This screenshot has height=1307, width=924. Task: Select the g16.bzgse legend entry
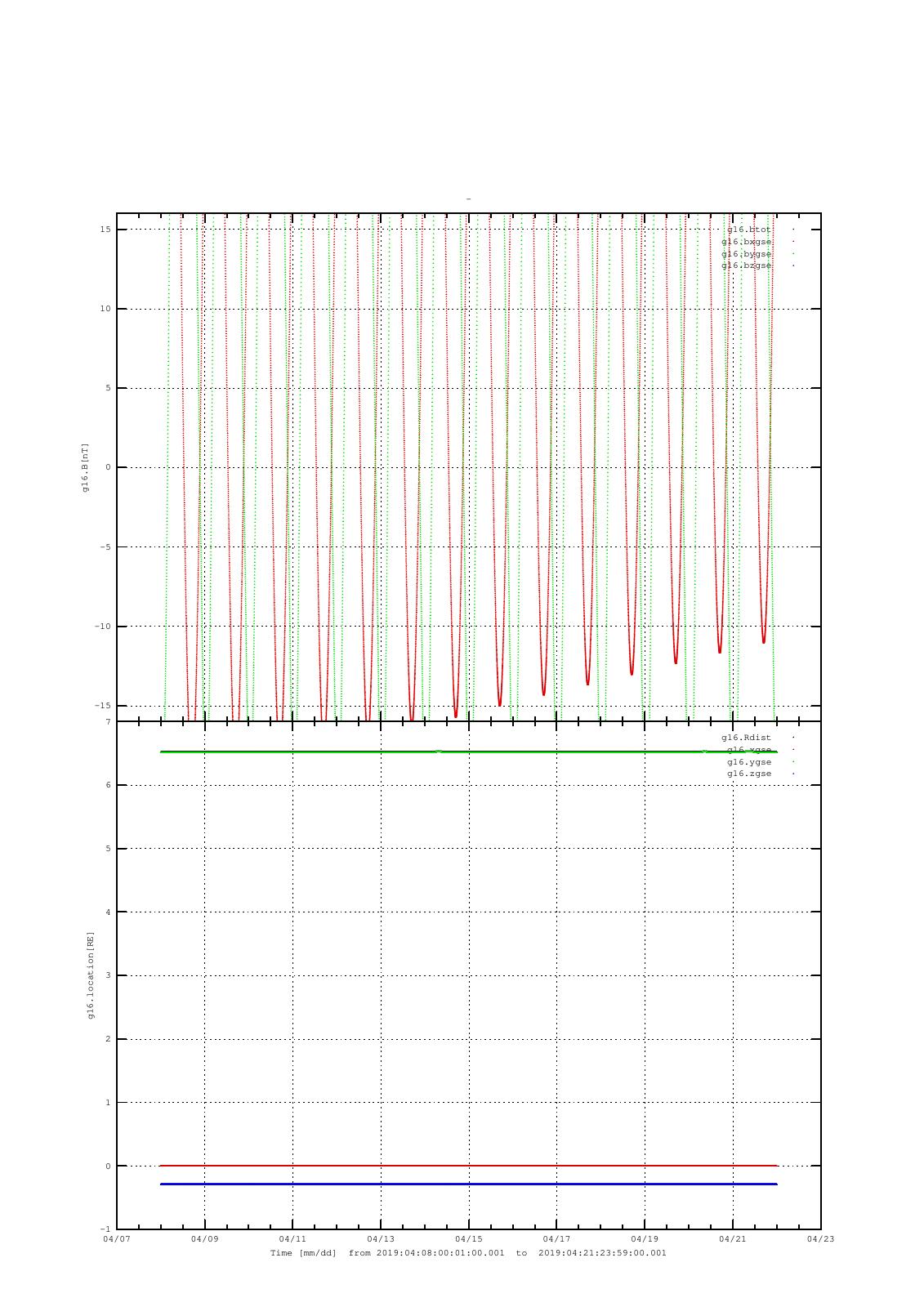coord(747,265)
